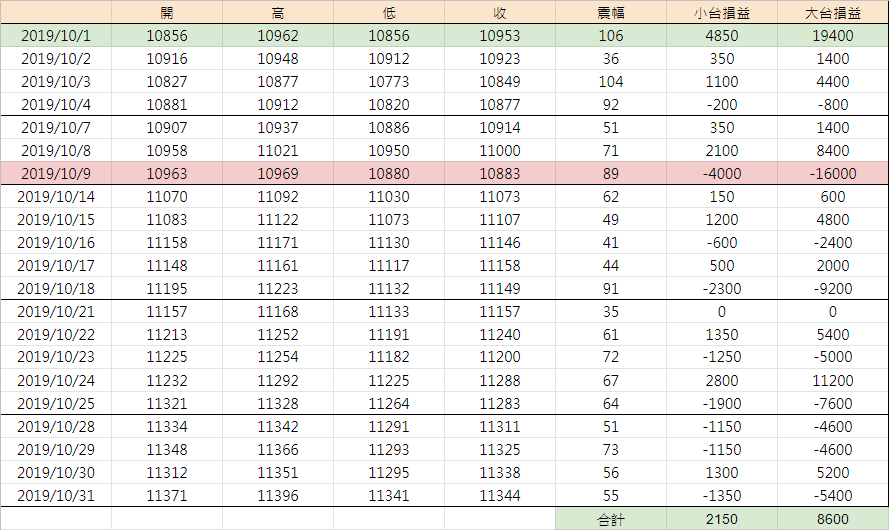
Task: Select the 大台損益 column header
Action: pos(833,12)
